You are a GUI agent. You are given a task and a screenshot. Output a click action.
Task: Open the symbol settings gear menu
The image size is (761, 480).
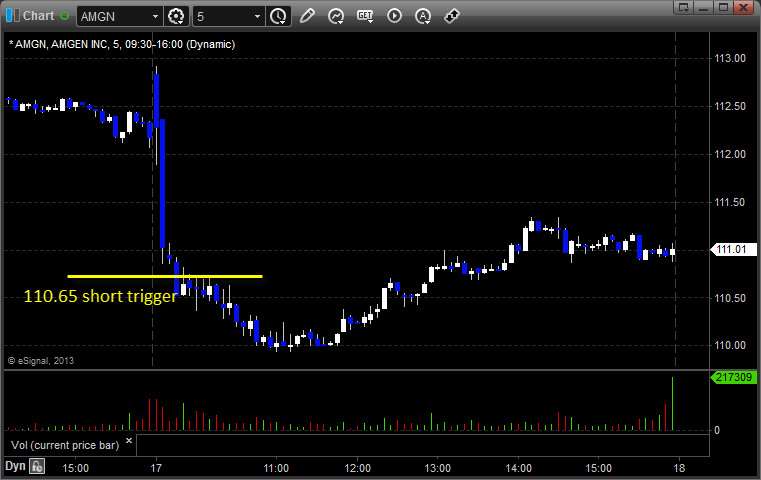pos(176,16)
